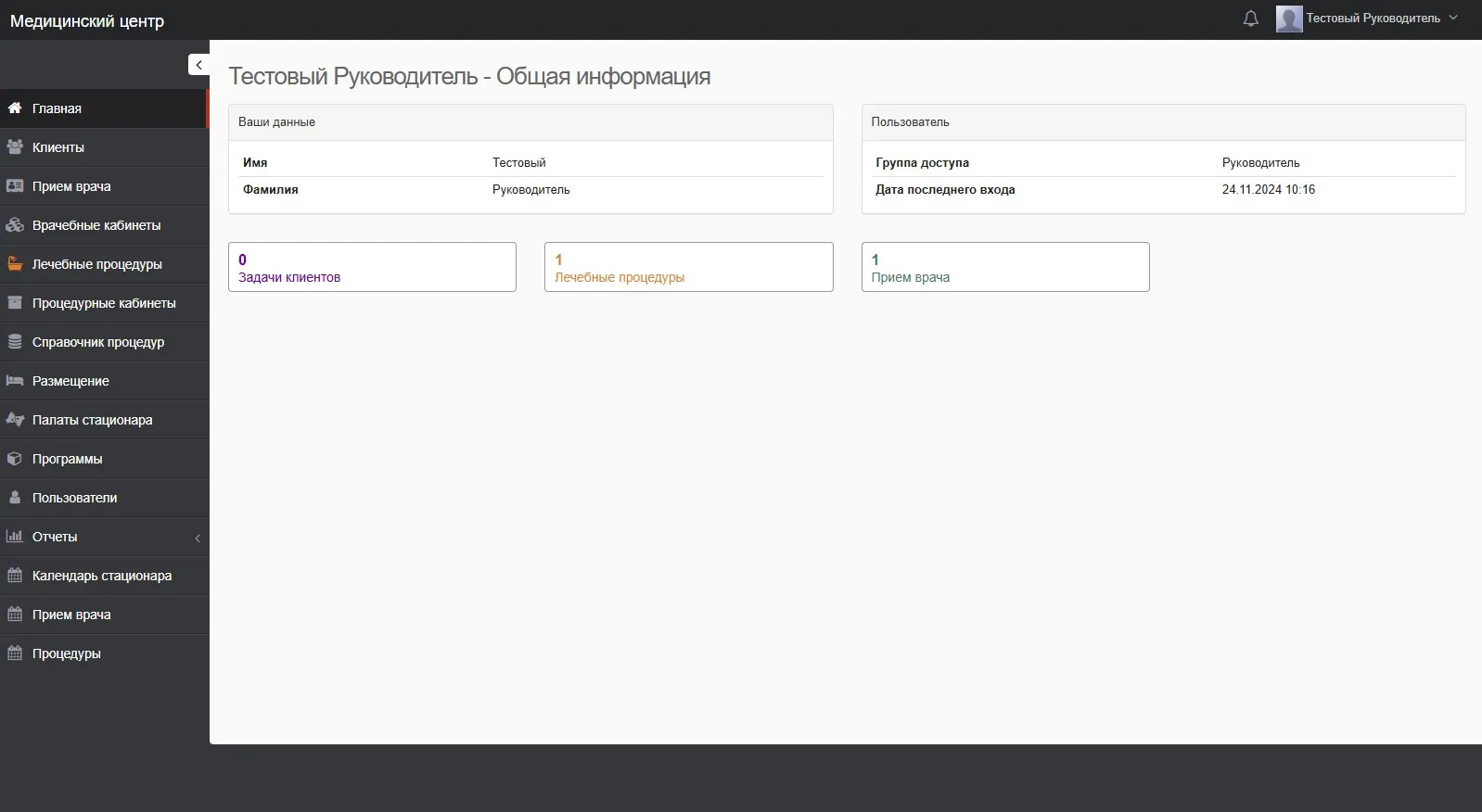Go to Процедурные кабинеты in the sidebar
This screenshot has width=1482, height=812.
click(104, 303)
